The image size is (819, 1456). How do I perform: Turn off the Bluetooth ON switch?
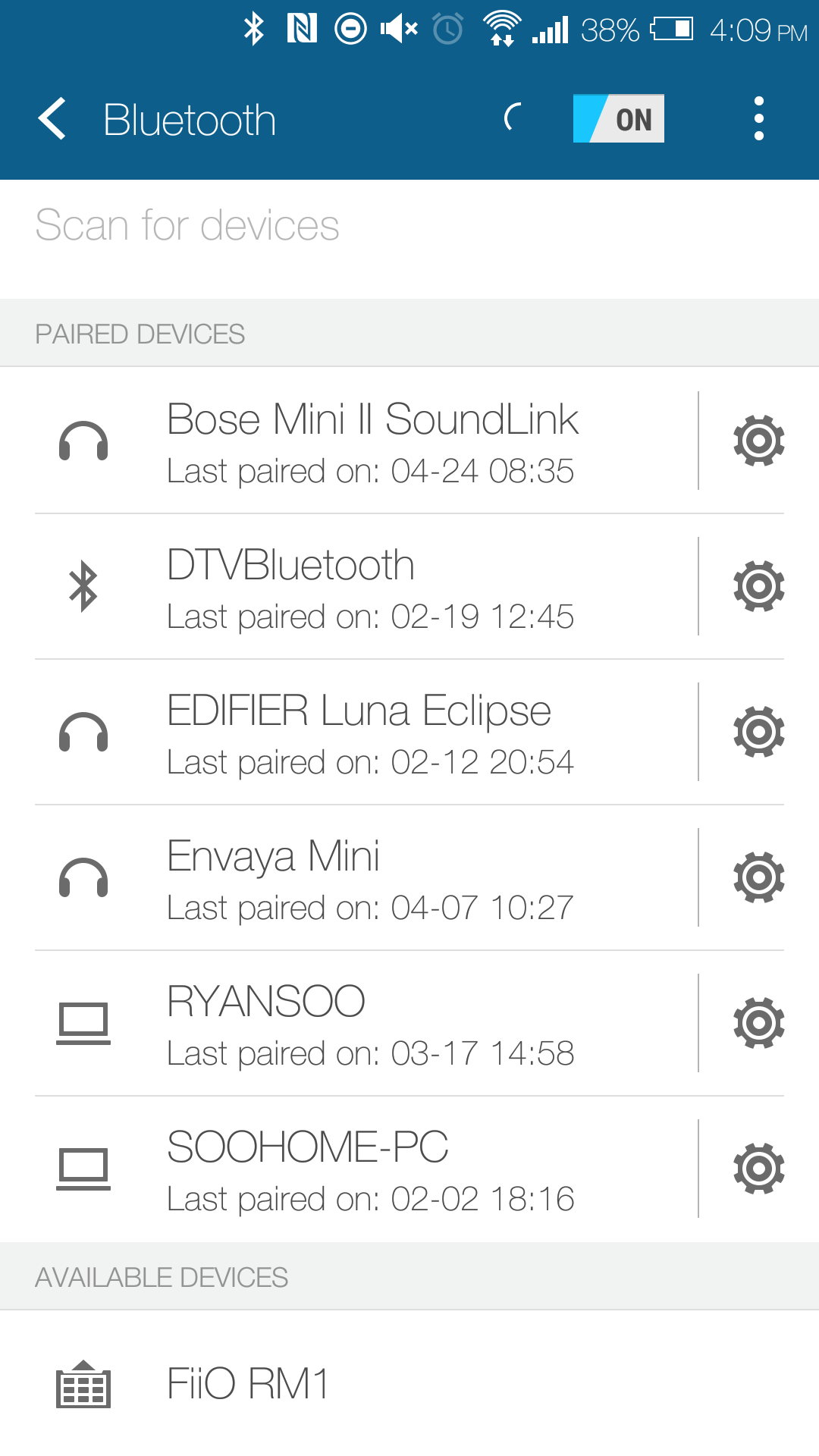618,118
